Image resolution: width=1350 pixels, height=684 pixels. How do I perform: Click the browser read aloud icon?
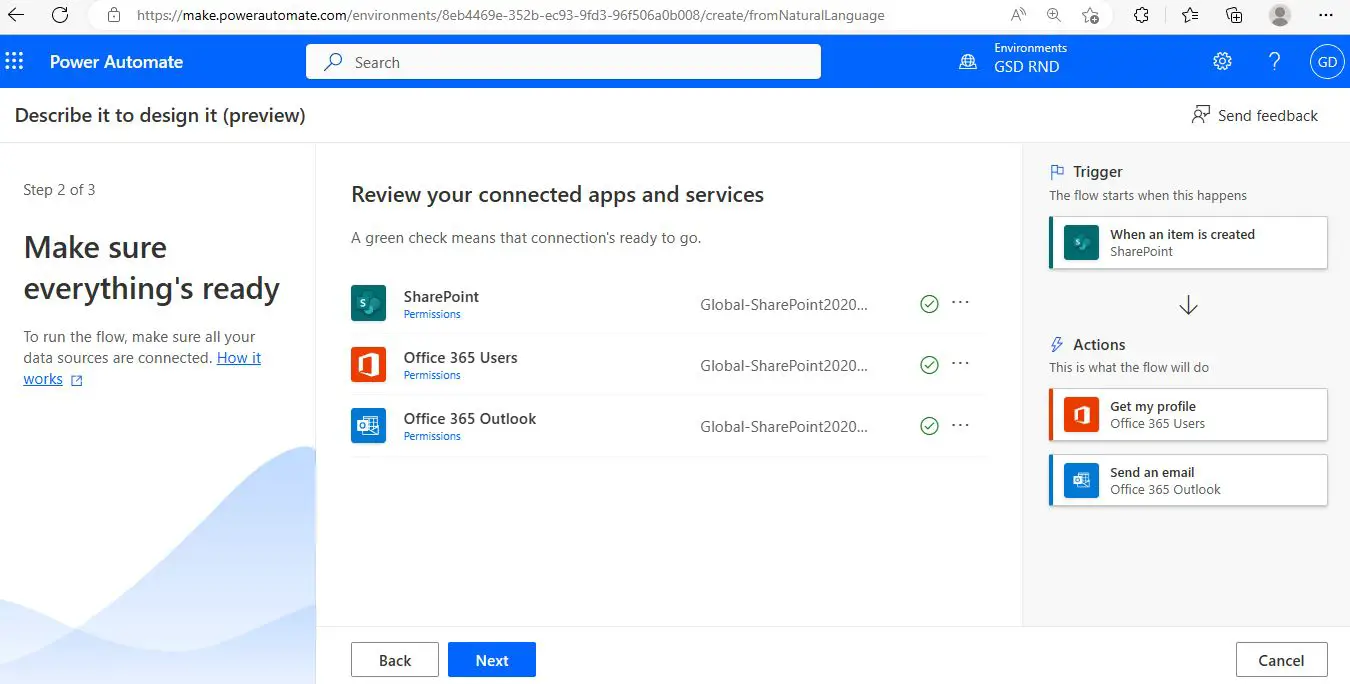click(1018, 15)
